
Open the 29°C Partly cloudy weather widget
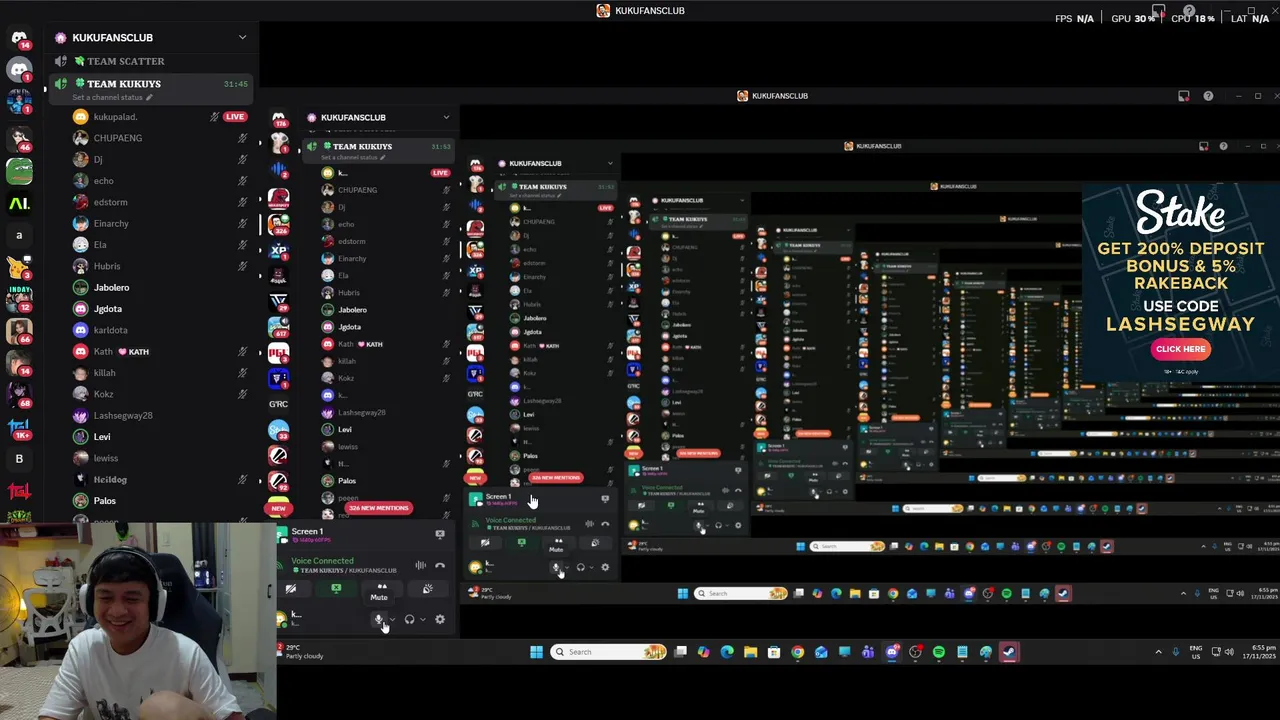301,652
